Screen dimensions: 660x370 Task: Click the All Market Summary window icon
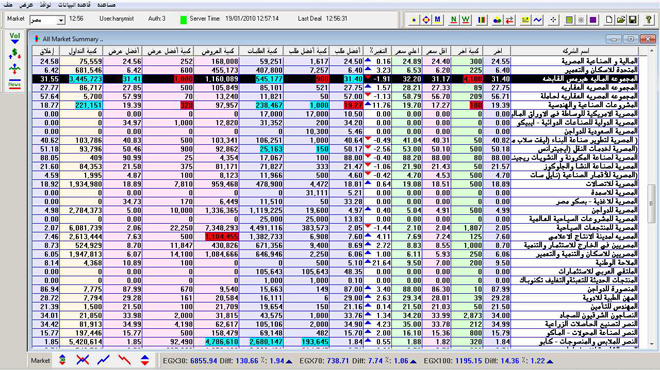(37, 39)
